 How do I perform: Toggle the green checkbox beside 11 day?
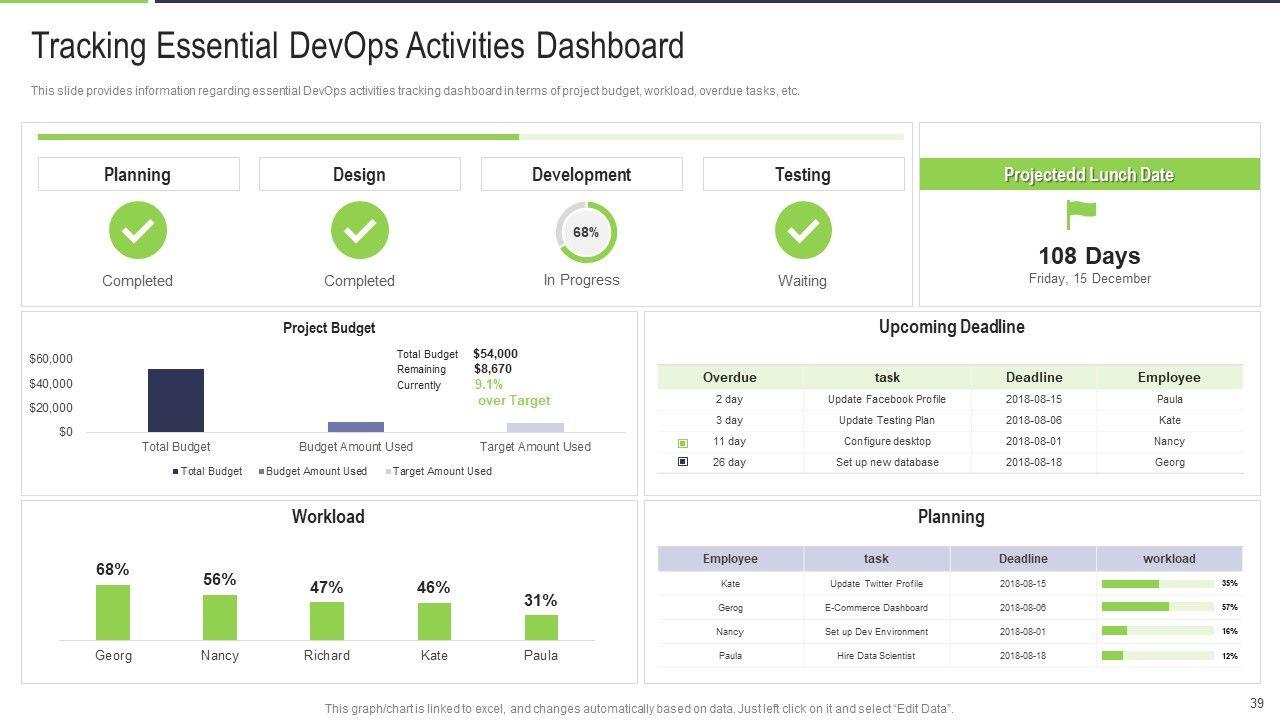[x=683, y=442]
